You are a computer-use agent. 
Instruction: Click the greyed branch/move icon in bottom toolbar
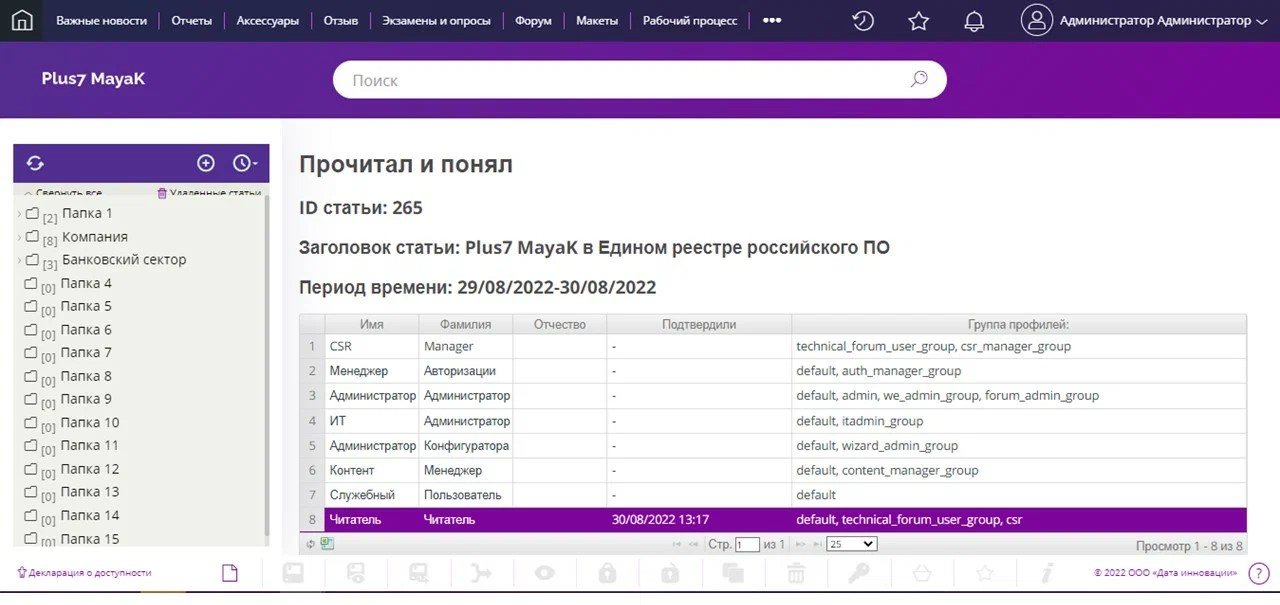[x=481, y=573]
